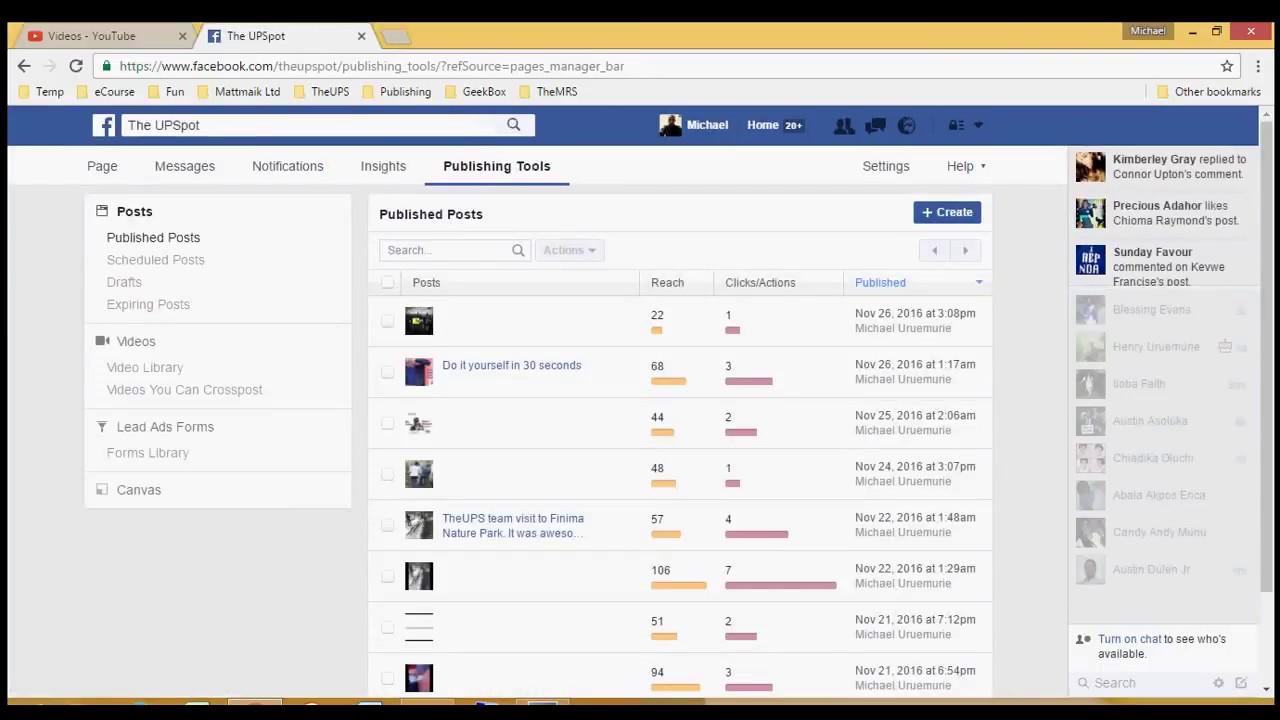This screenshot has width=1280, height=720.
Task: Bookmark this page with star icon
Action: pyautogui.click(x=1227, y=66)
